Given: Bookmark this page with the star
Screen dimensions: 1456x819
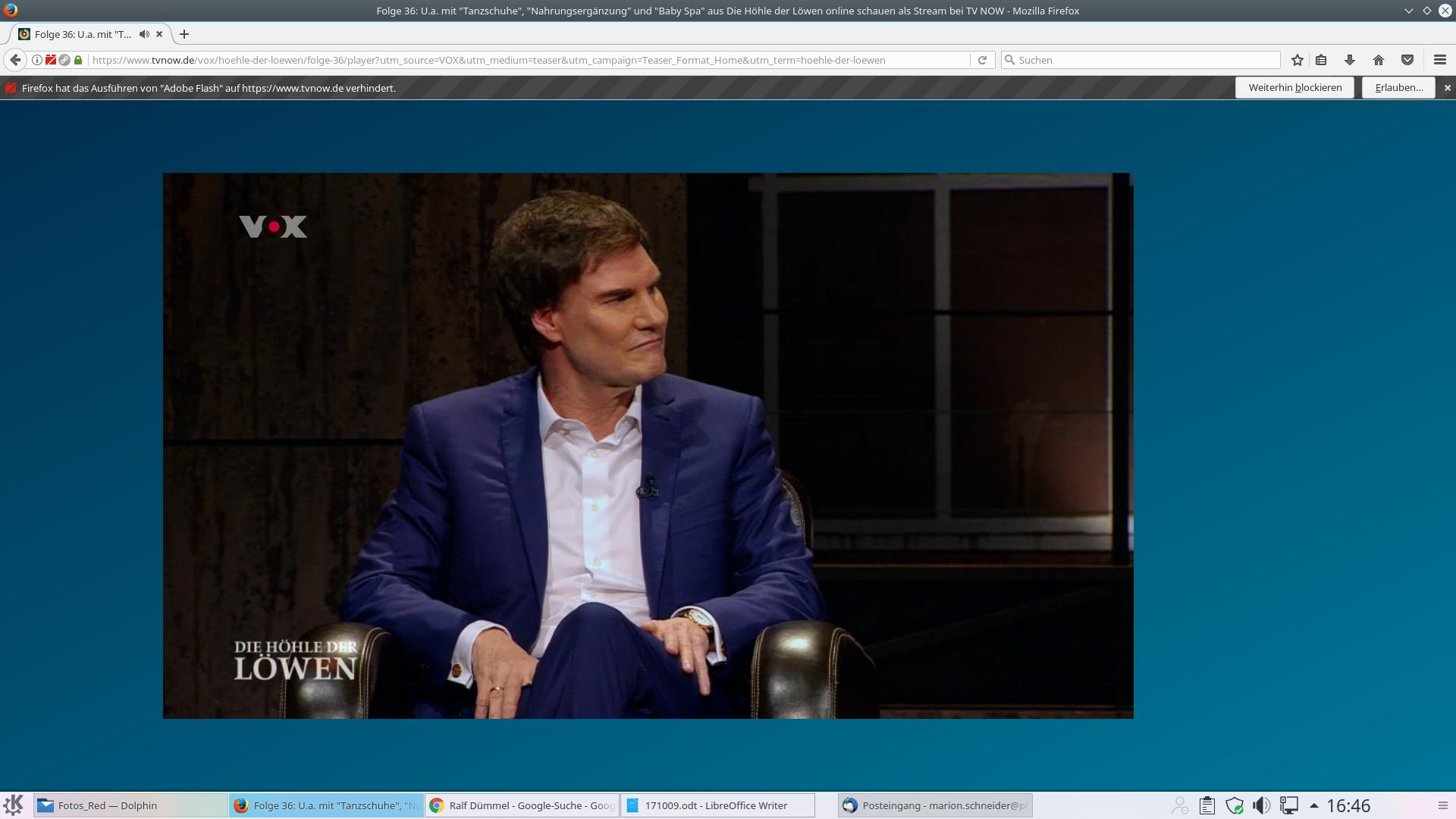Looking at the screenshot, I should click(x=1298, y=60).
